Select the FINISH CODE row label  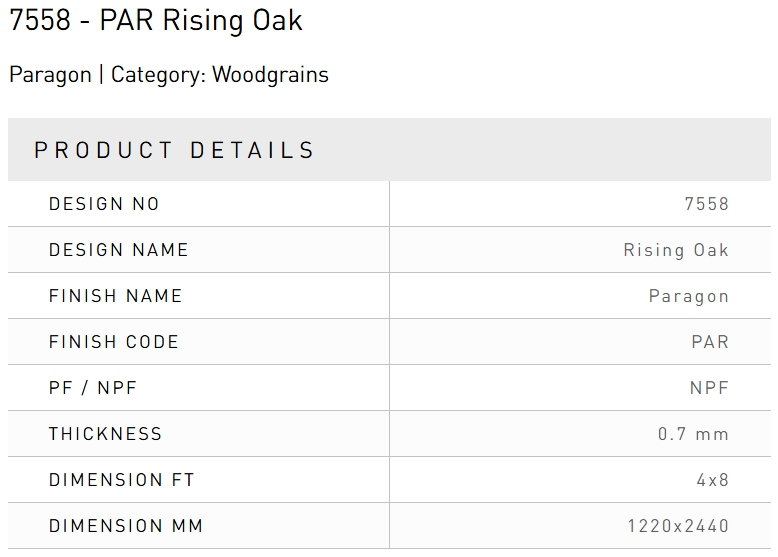pos(114,342)
